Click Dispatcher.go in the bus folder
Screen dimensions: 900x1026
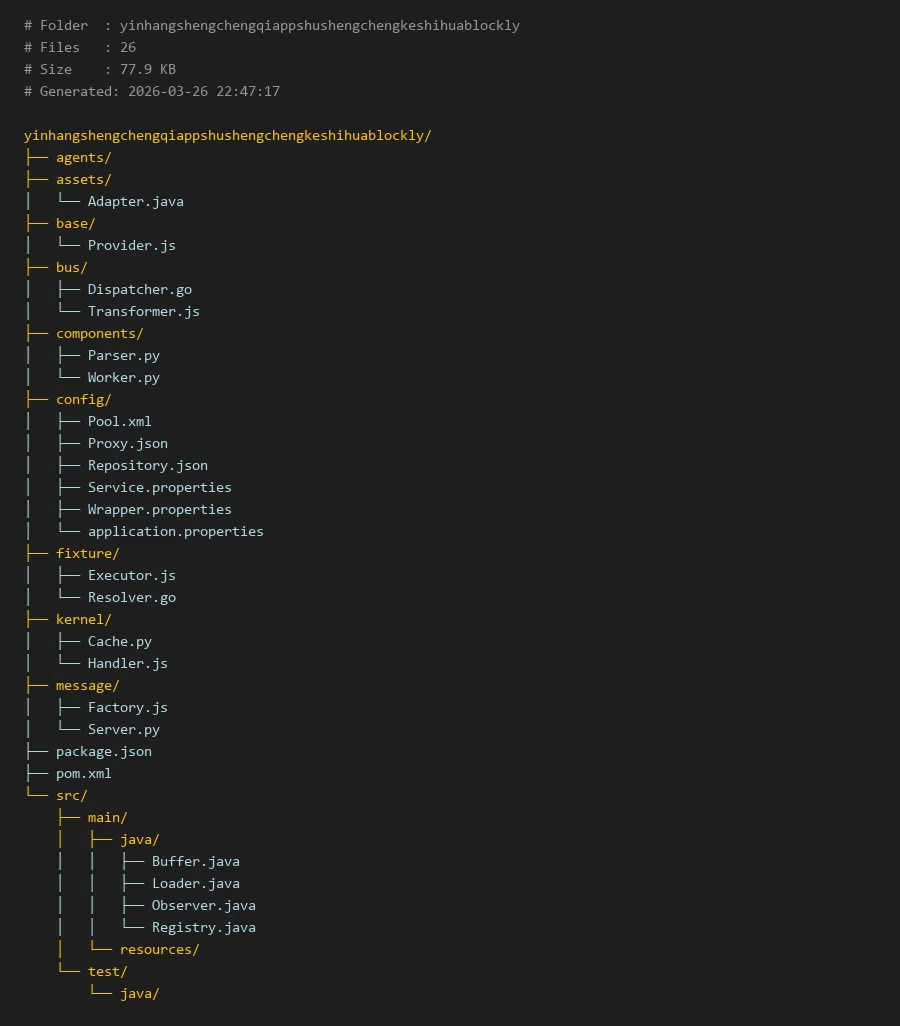139,289
